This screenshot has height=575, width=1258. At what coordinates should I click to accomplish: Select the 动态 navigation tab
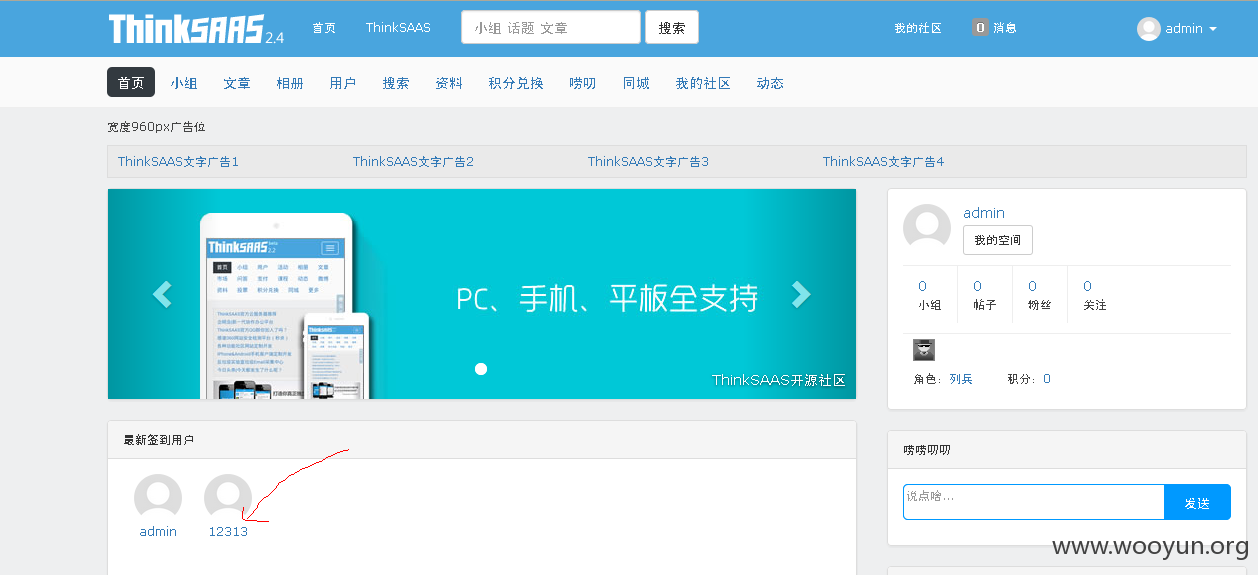[x=770, y=83]
